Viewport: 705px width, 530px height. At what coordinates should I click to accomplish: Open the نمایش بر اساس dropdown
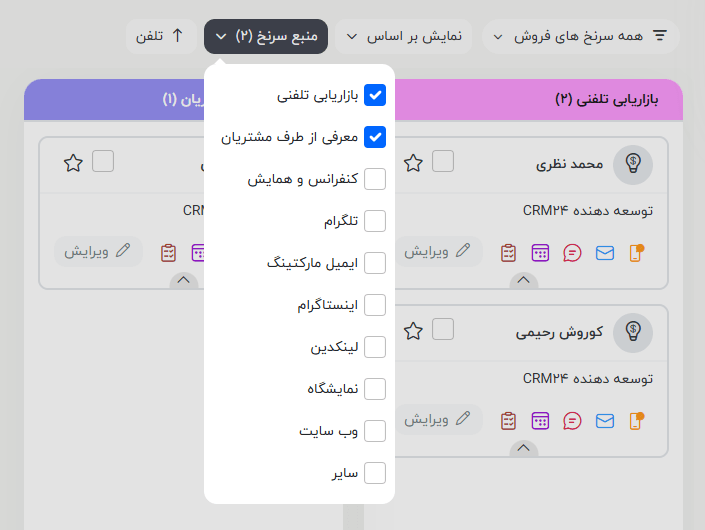pyautogui.click(x=405, y=37)
